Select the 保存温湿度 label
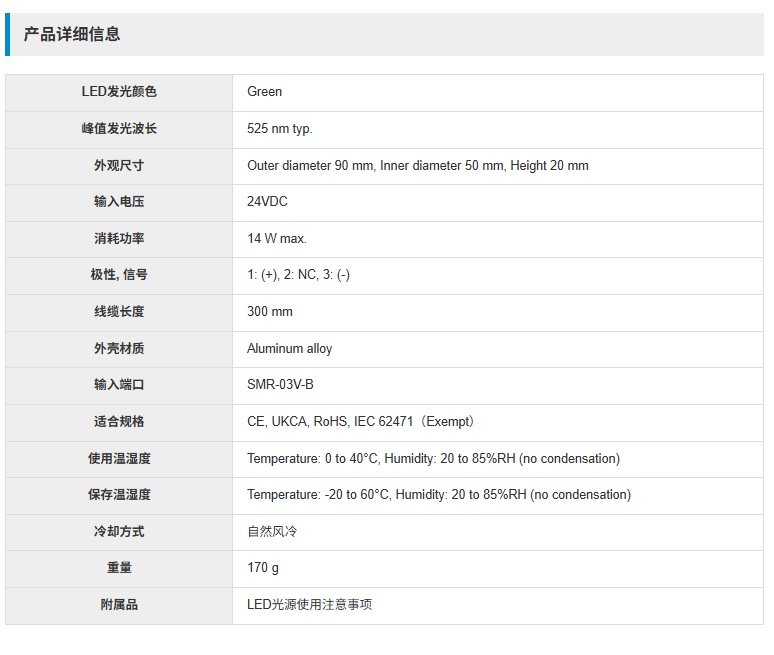774x655 pixels. pos(119,495)
